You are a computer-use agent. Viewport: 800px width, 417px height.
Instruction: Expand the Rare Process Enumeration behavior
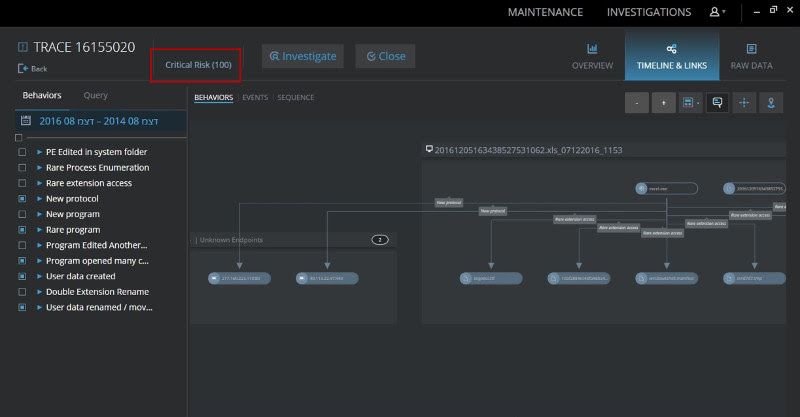tap(39, 167)
